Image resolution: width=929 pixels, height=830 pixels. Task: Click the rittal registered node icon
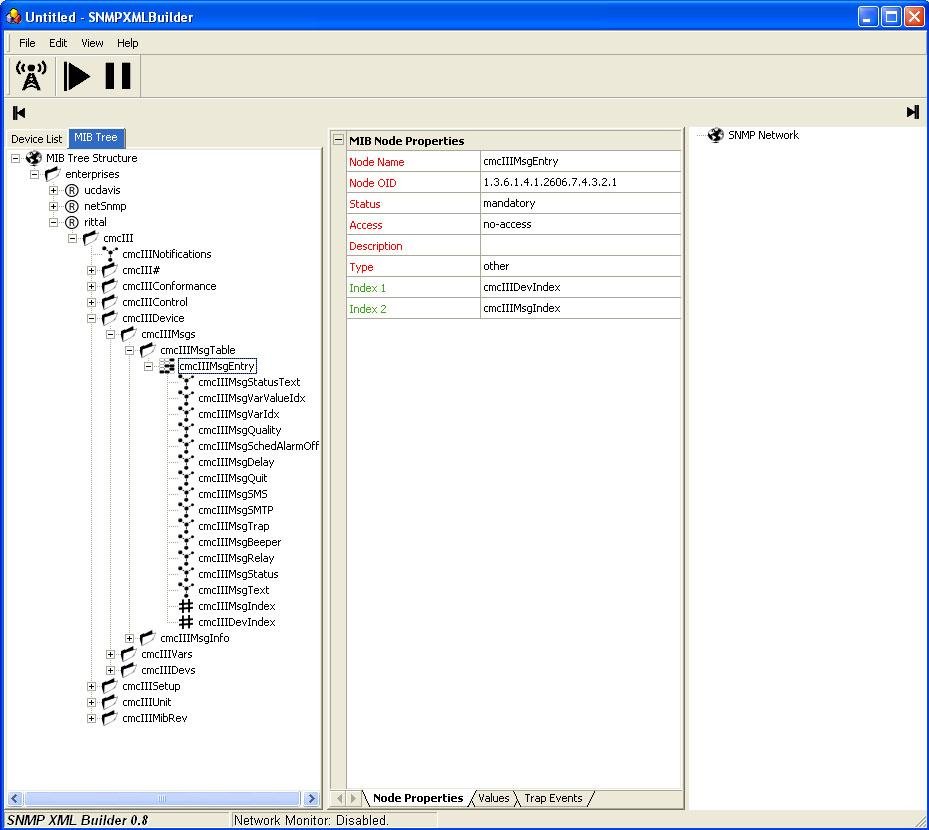pos(72,222)
